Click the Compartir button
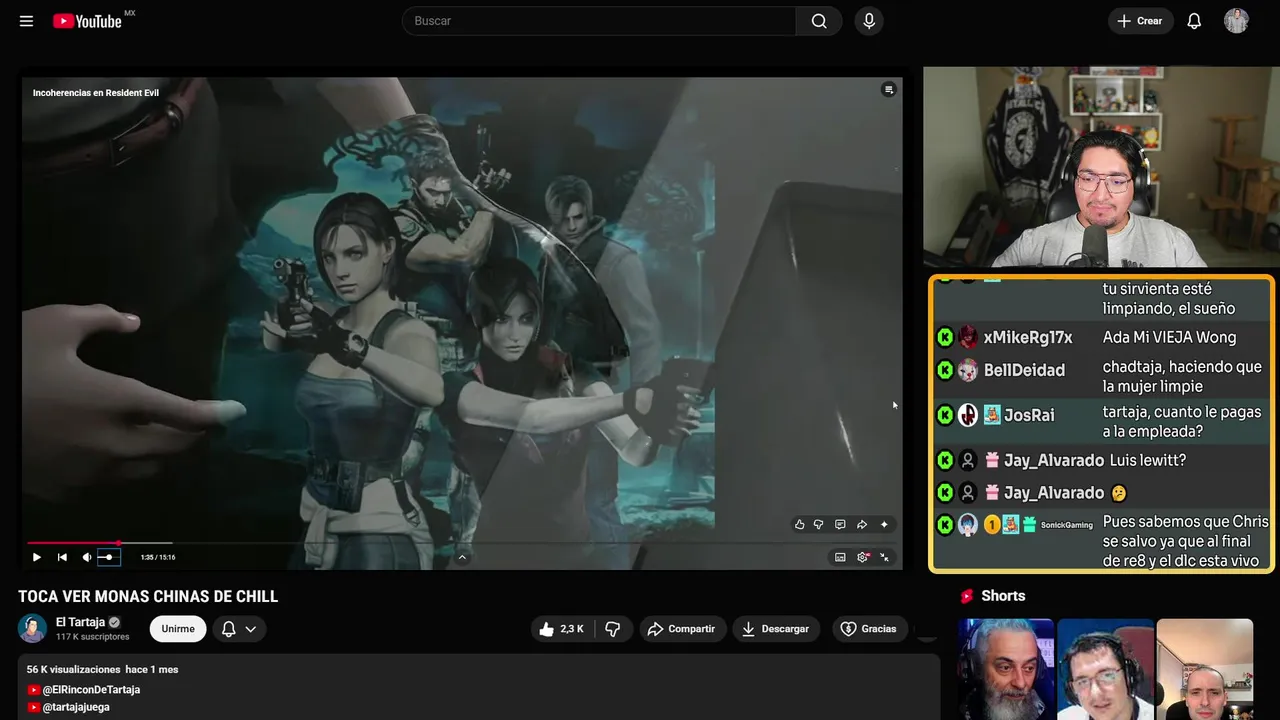Image resolution: width=1280 pixels, height=720 pixels. click(x=683, y=629)
